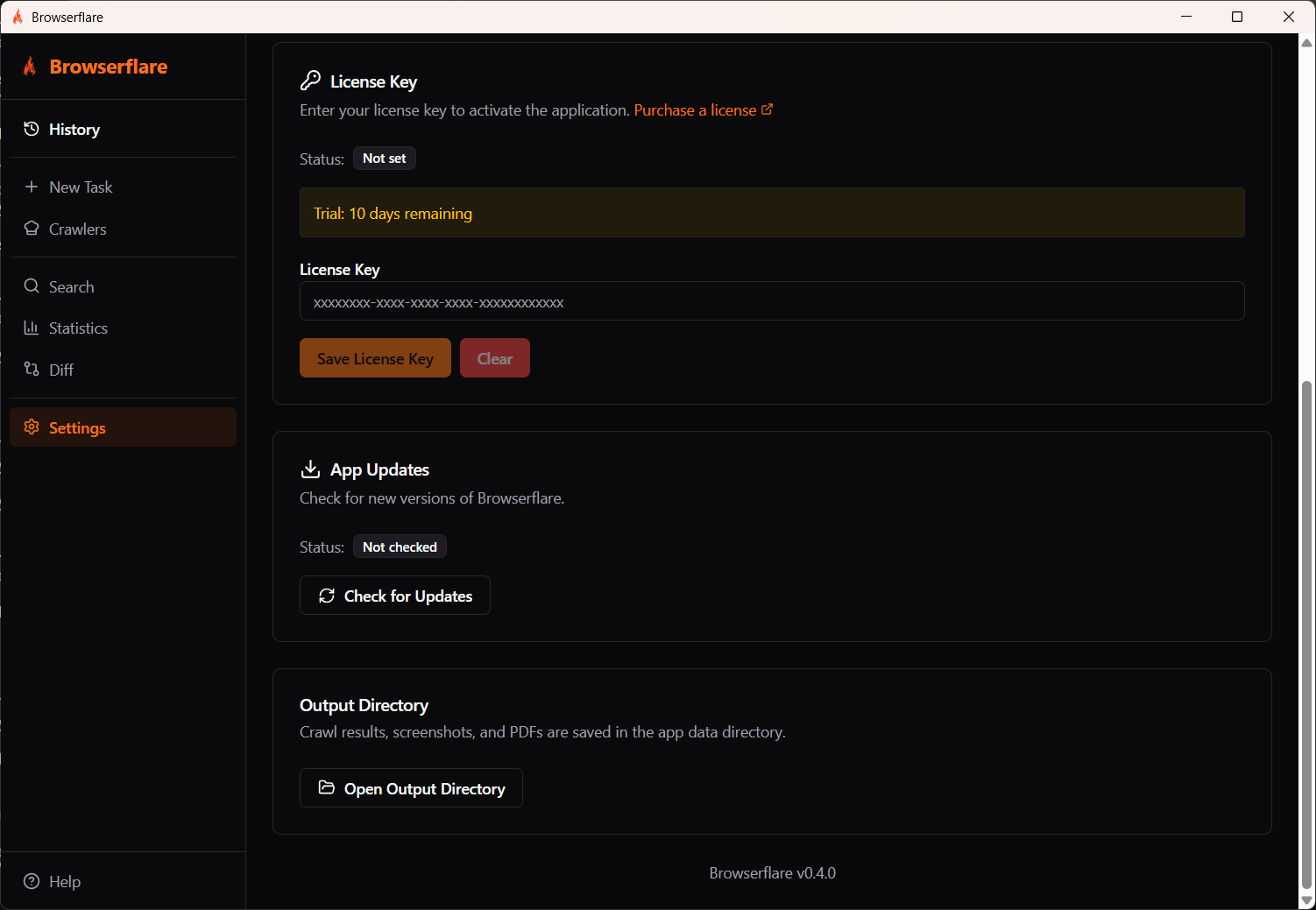Open Help at the sidebar bottom
1316x910 pixels.
tap(123, 881)
